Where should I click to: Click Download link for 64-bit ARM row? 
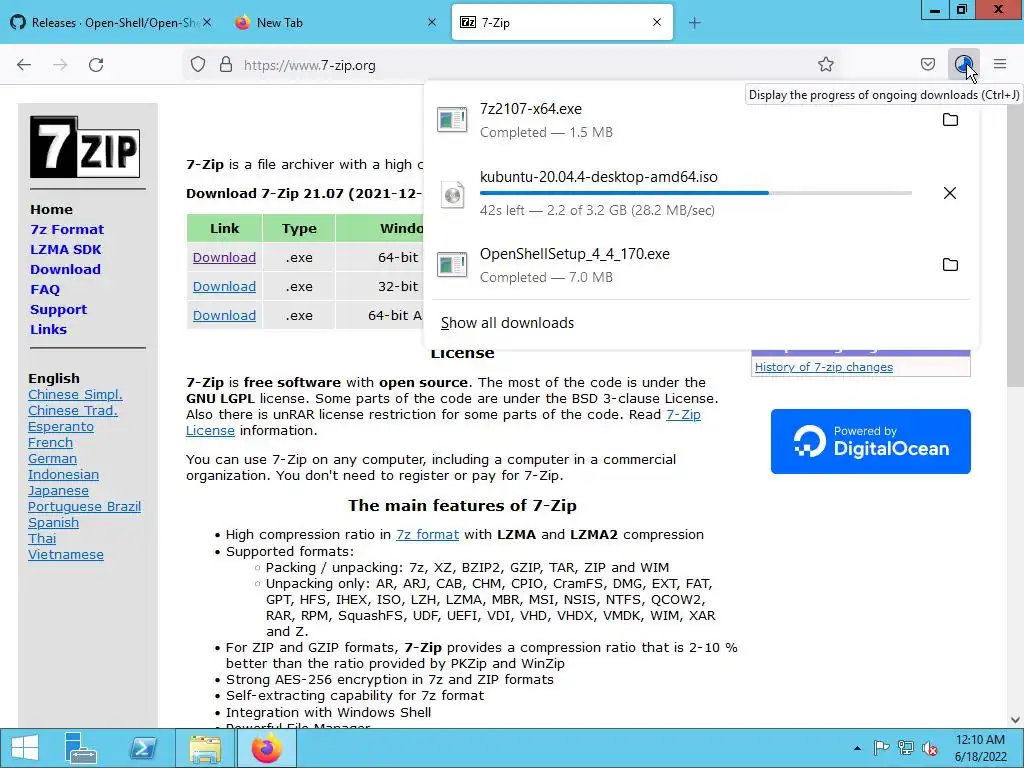tap(224, 315)
